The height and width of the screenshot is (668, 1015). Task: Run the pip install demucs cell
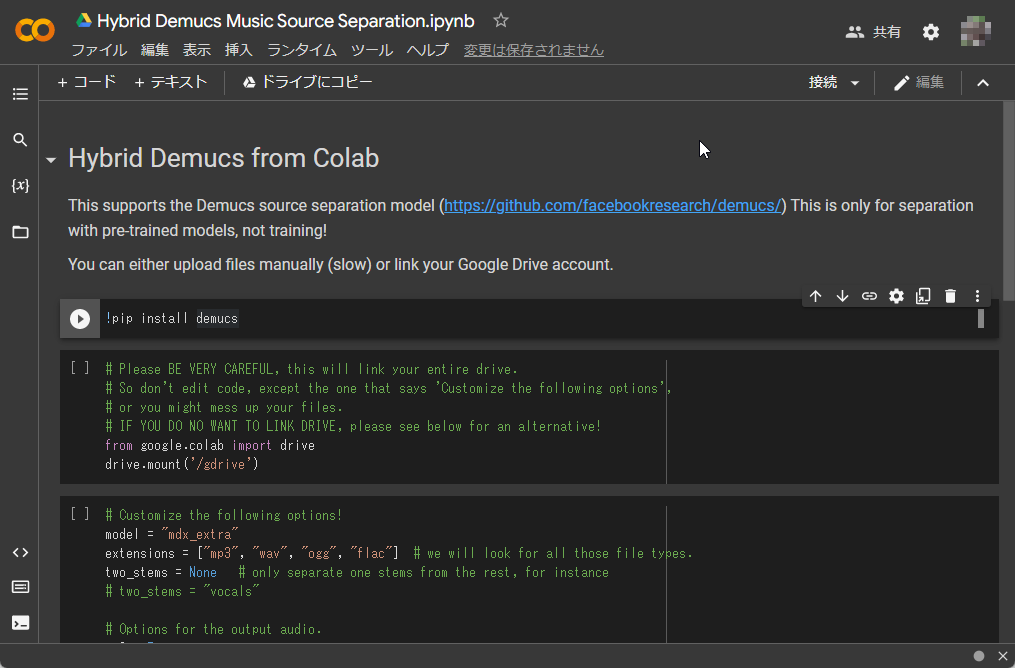pos(79,318)
